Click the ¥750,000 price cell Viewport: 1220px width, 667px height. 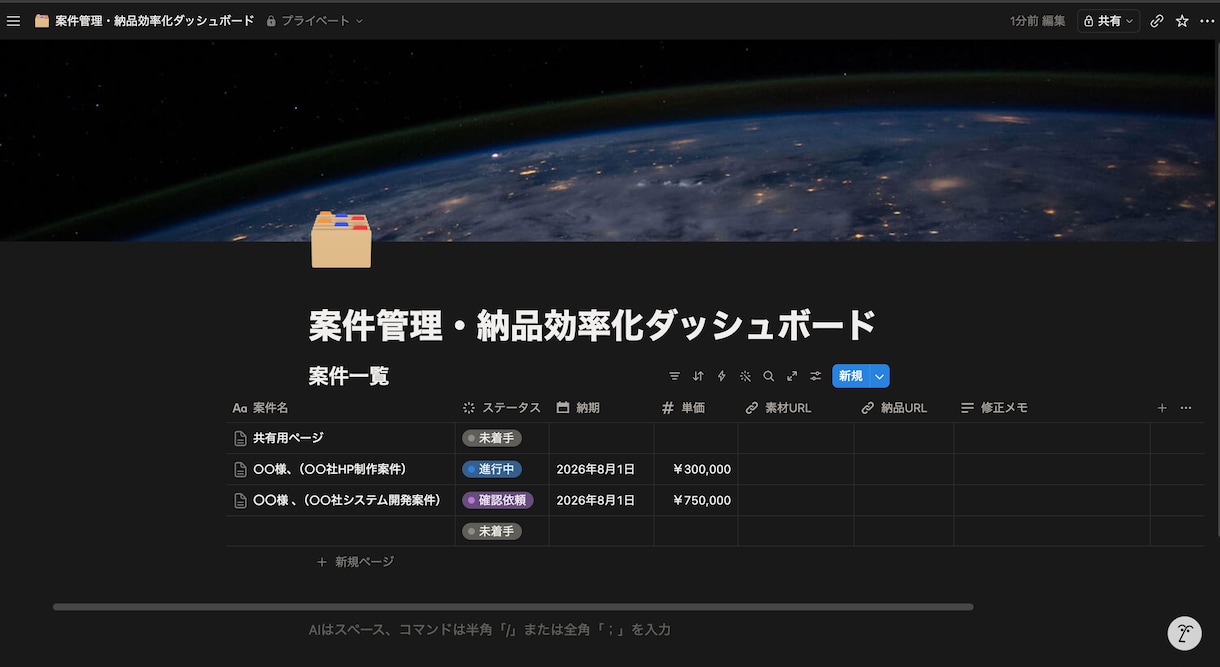pos(701,500)
